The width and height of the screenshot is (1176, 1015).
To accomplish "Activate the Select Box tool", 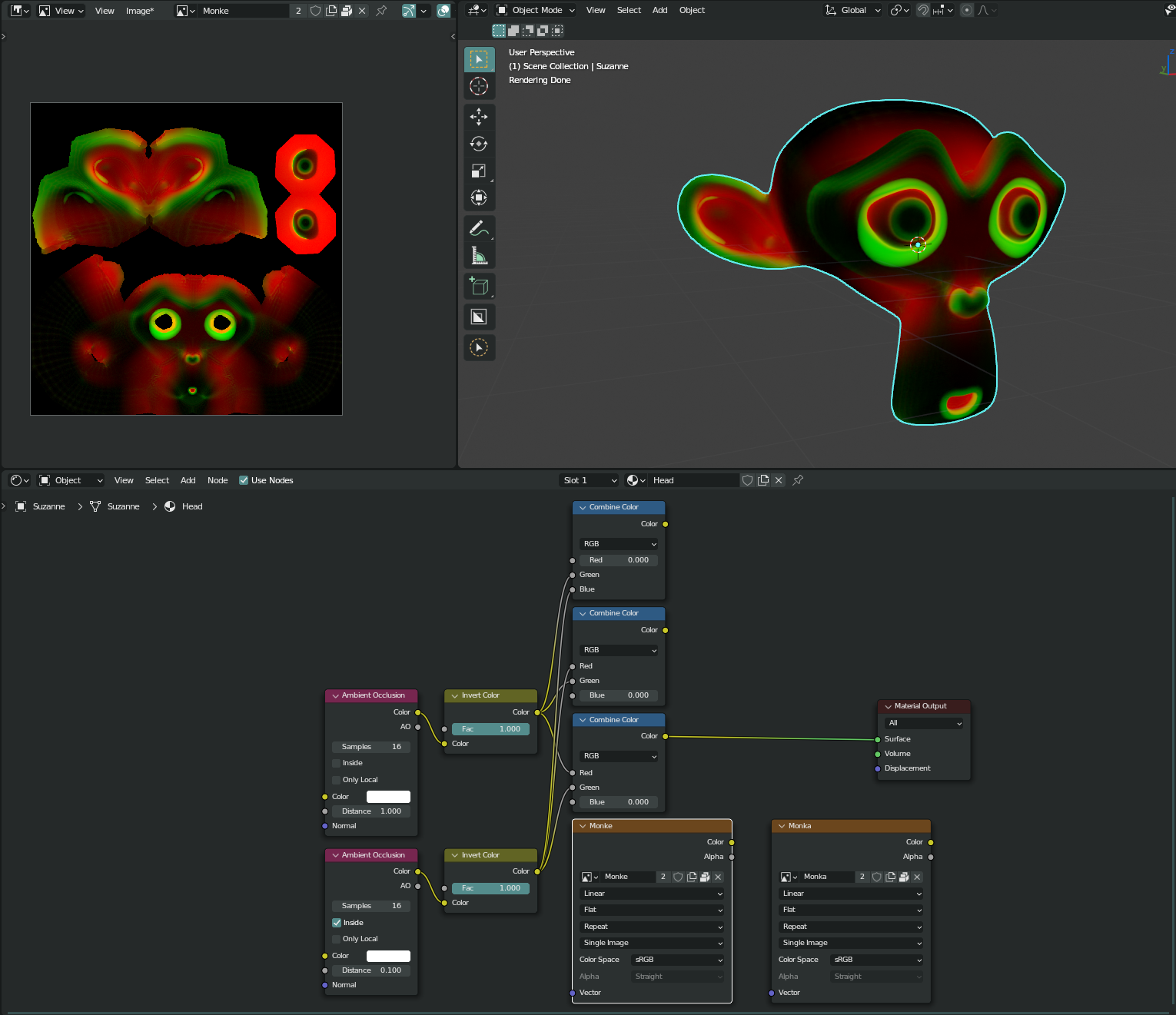I will [x=479, y=59].
